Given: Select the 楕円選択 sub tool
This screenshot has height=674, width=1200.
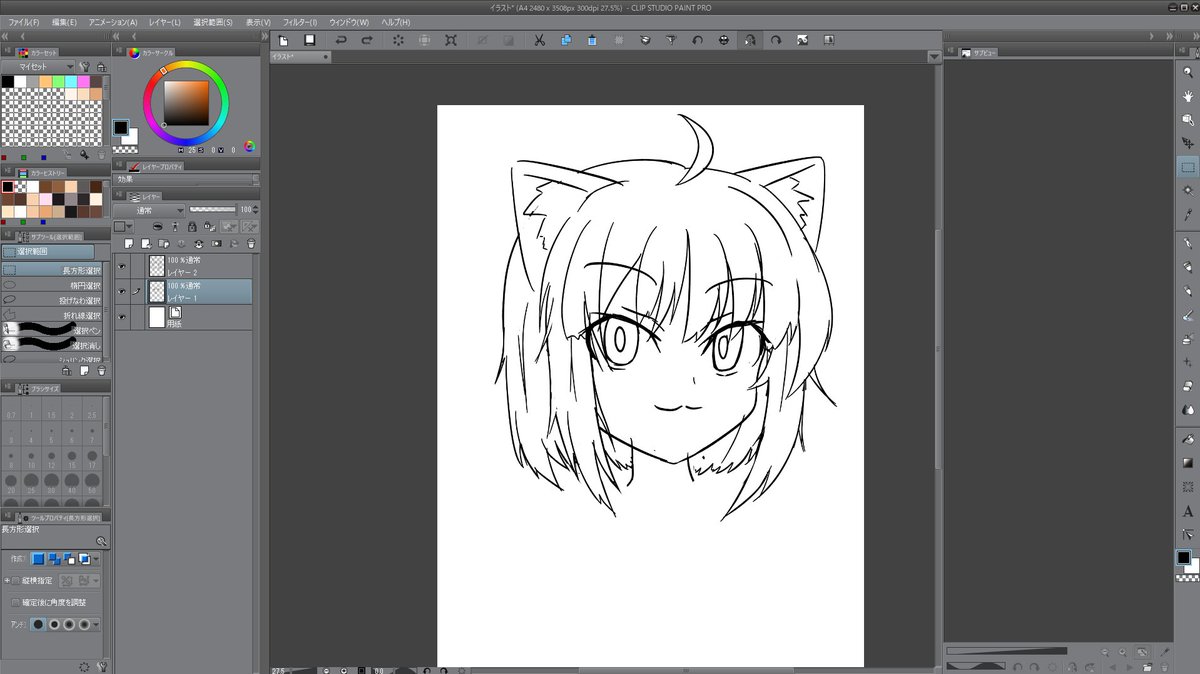Looking at the screenshot, I should click(x=52, y=285).
